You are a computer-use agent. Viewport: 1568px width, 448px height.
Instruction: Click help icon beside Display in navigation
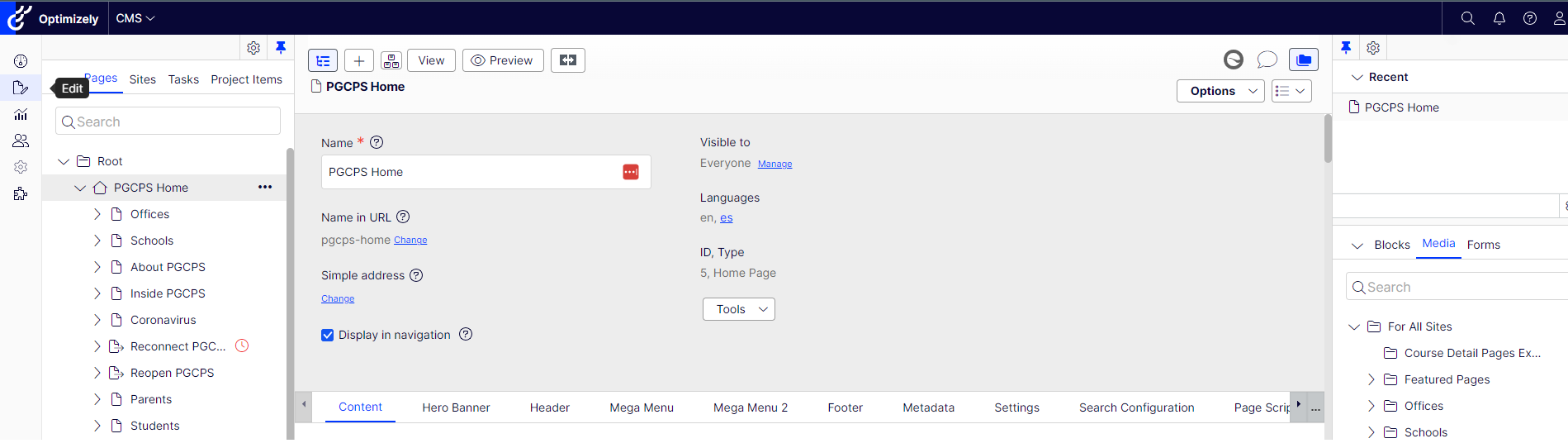click(x=466, y=334)
